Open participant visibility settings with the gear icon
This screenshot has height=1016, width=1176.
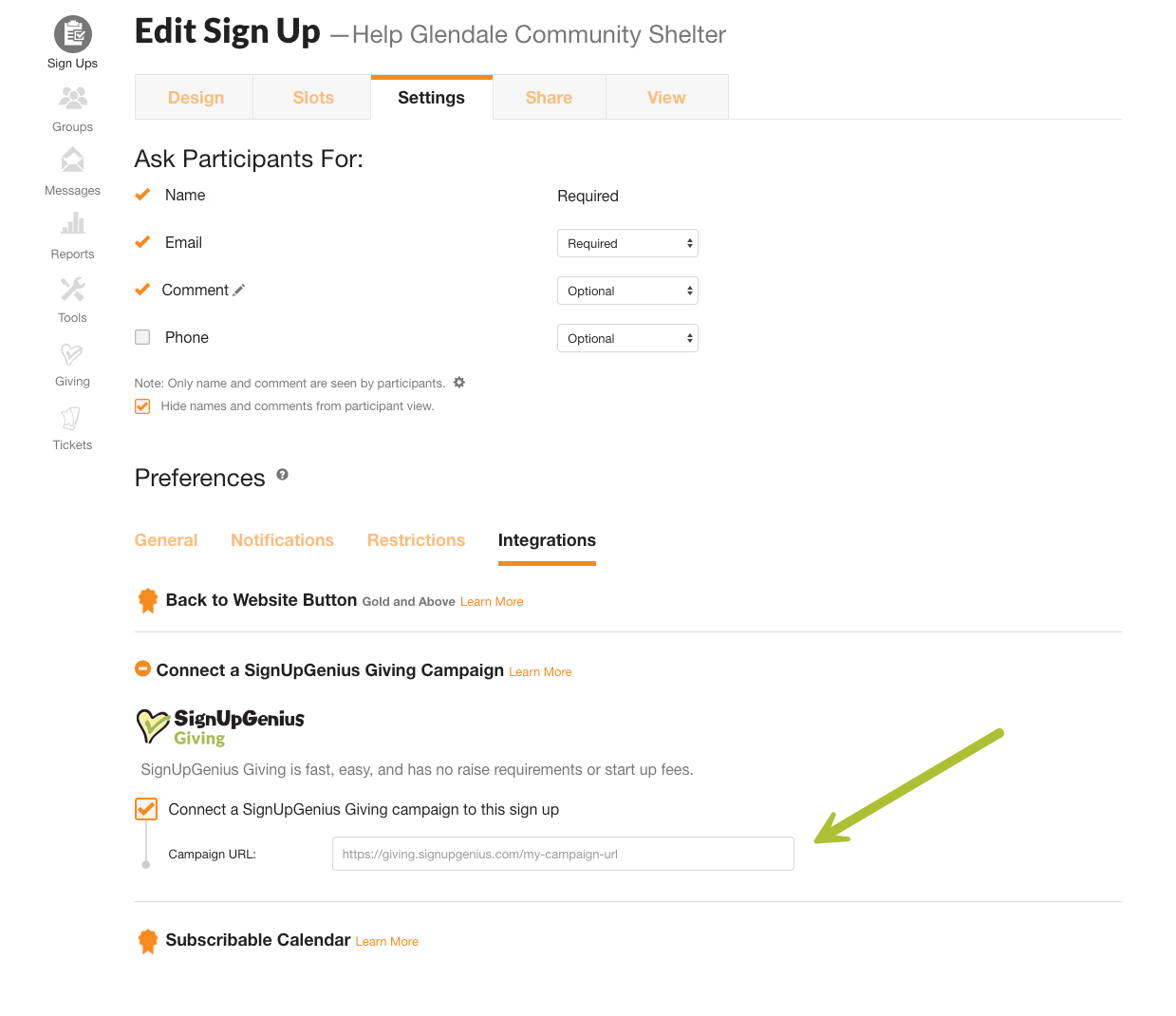[458, 382]
